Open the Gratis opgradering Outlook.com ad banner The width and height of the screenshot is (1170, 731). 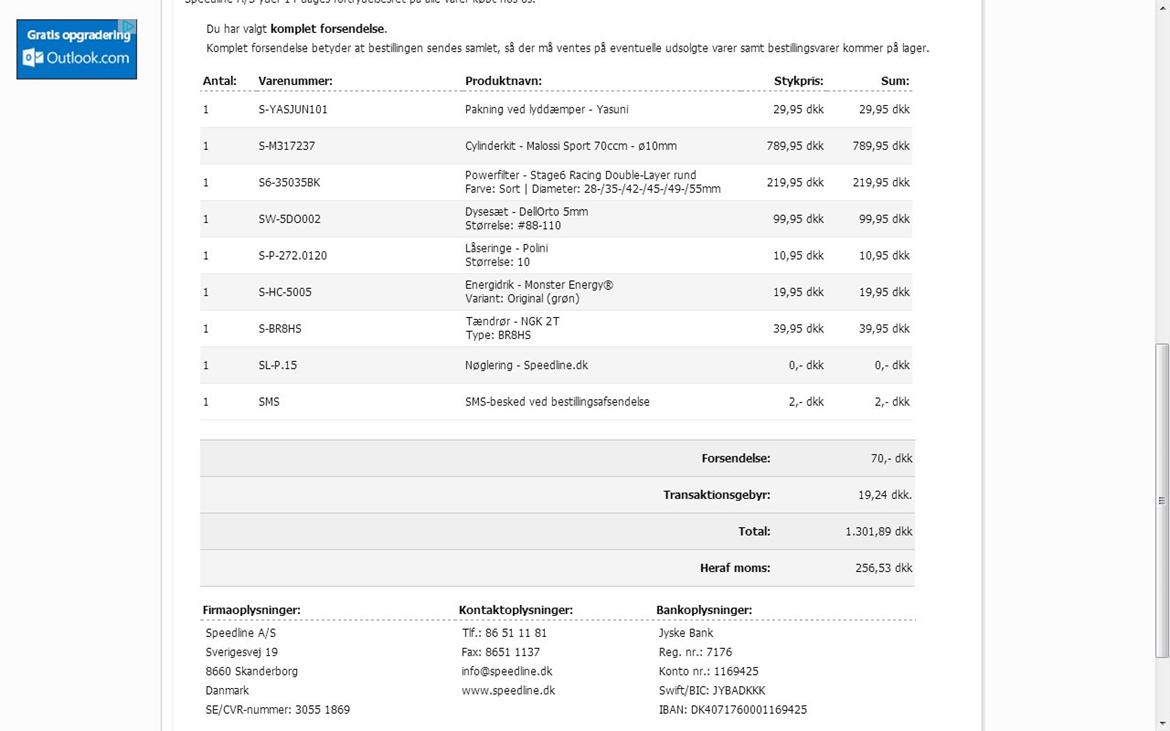point(77,48)
